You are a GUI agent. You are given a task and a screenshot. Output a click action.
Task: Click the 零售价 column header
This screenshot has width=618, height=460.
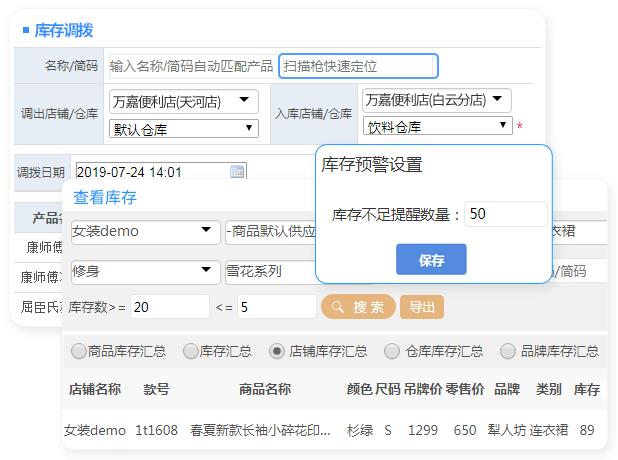coord(465,389)
